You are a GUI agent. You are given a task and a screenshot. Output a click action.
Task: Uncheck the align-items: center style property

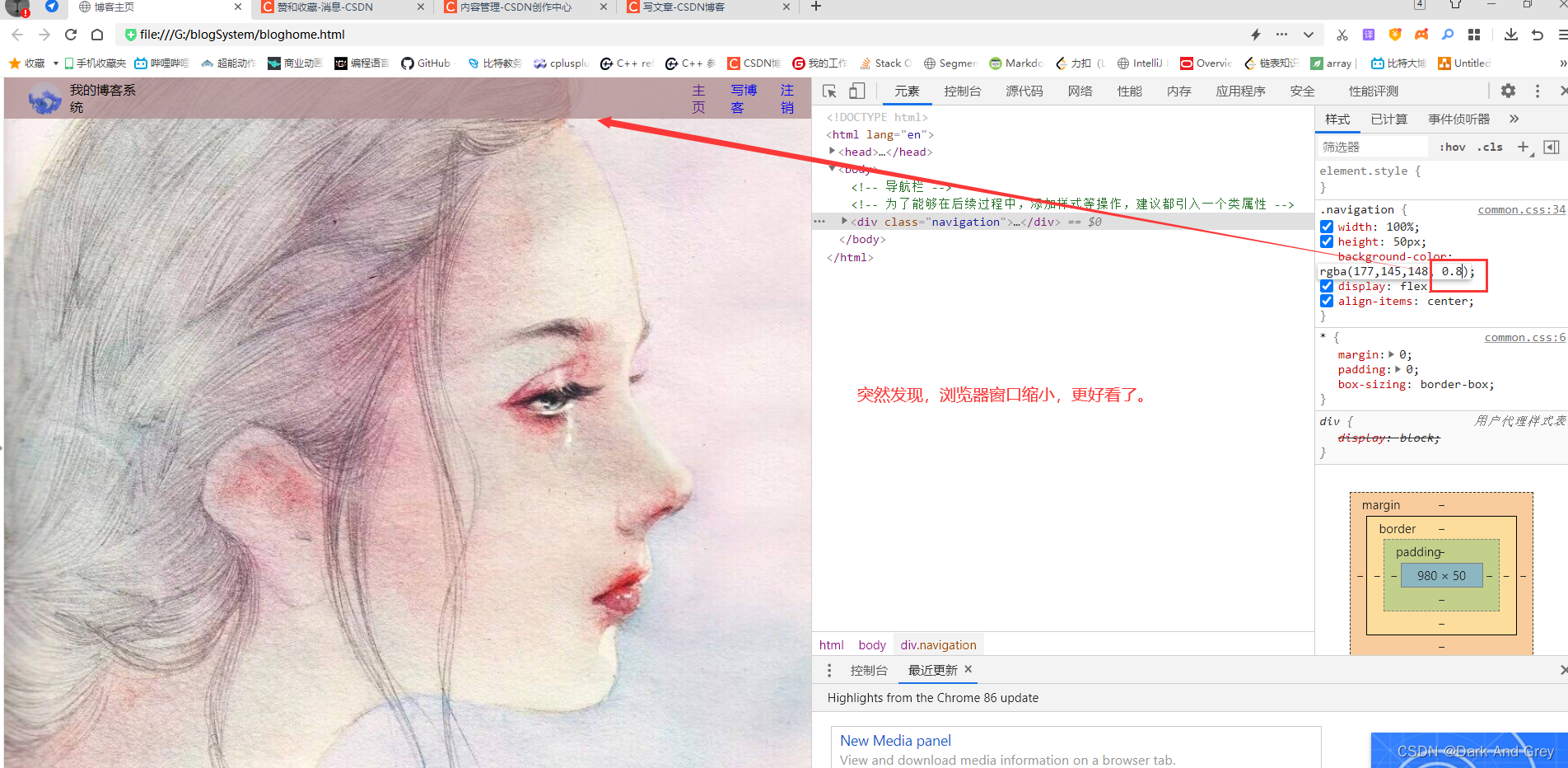click(1327, 301)
